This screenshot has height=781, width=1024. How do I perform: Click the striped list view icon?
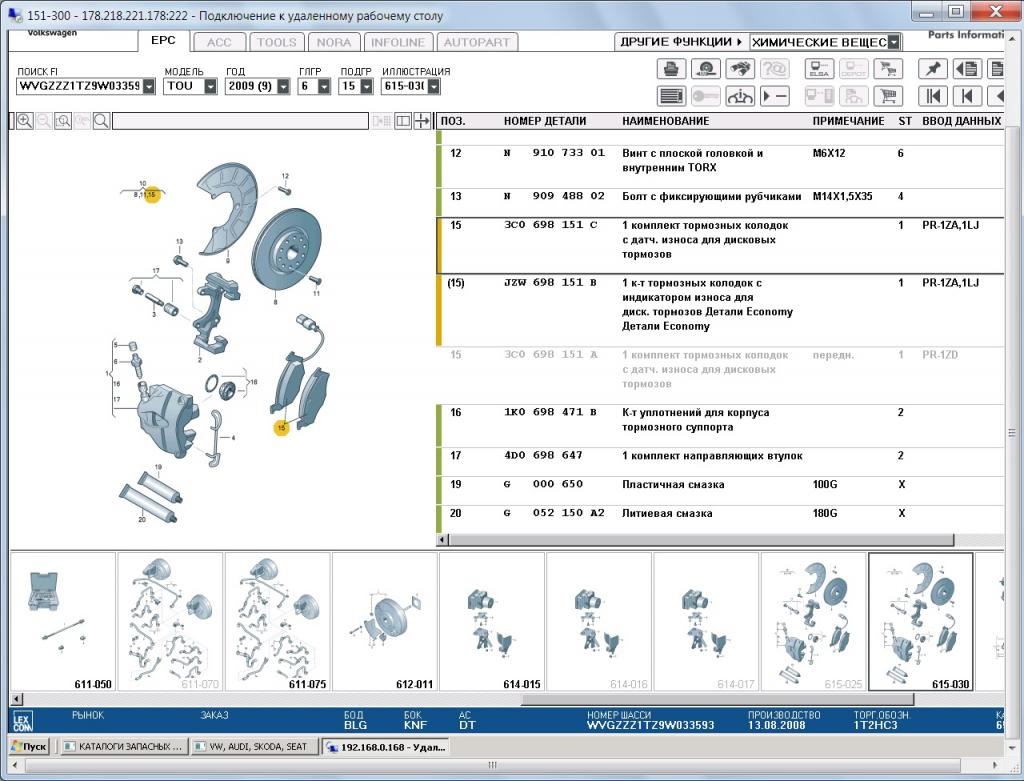pyautogui.click(x=671, y=97)
